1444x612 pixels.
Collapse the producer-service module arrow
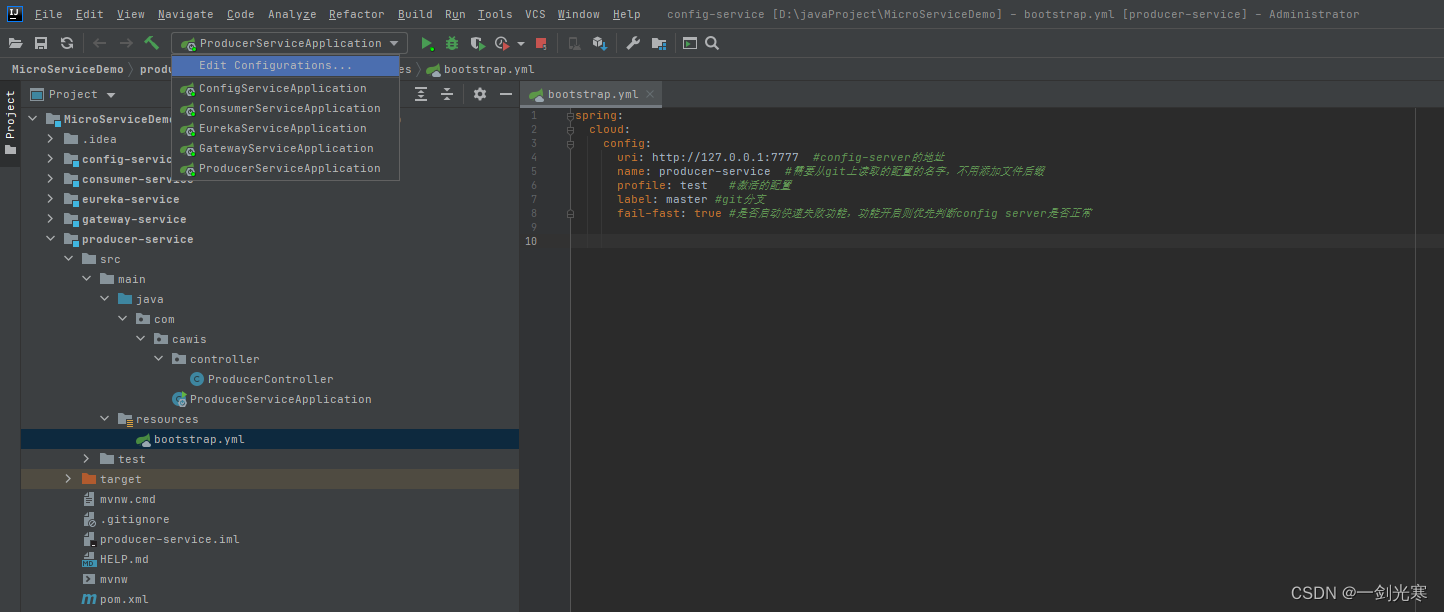click(51, 239)
